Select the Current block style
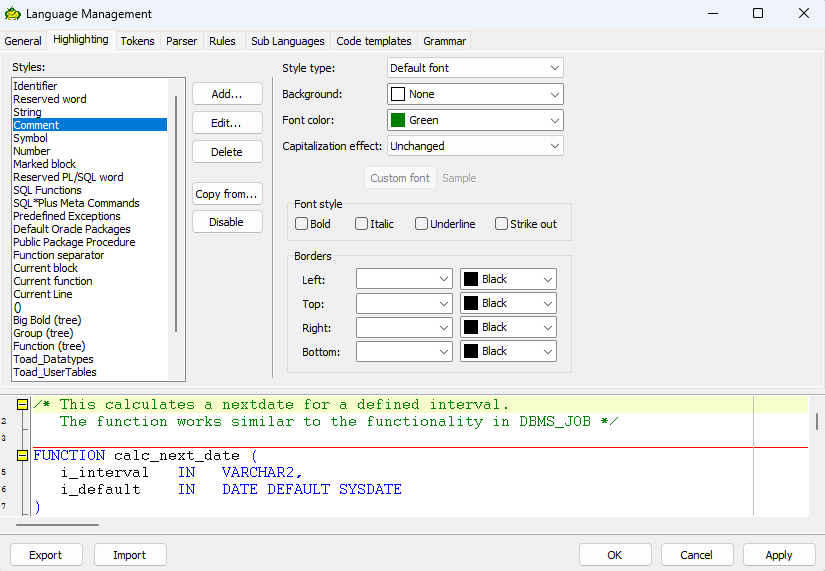Image resolution: width=825 pixels, height=571 pixels. pos(90,268)
